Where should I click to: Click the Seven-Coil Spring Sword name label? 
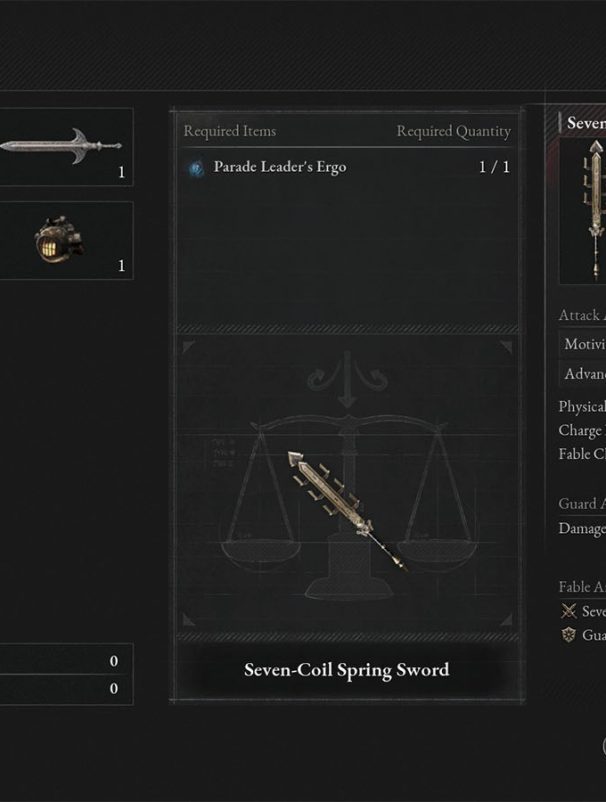[x=347, y=670]
